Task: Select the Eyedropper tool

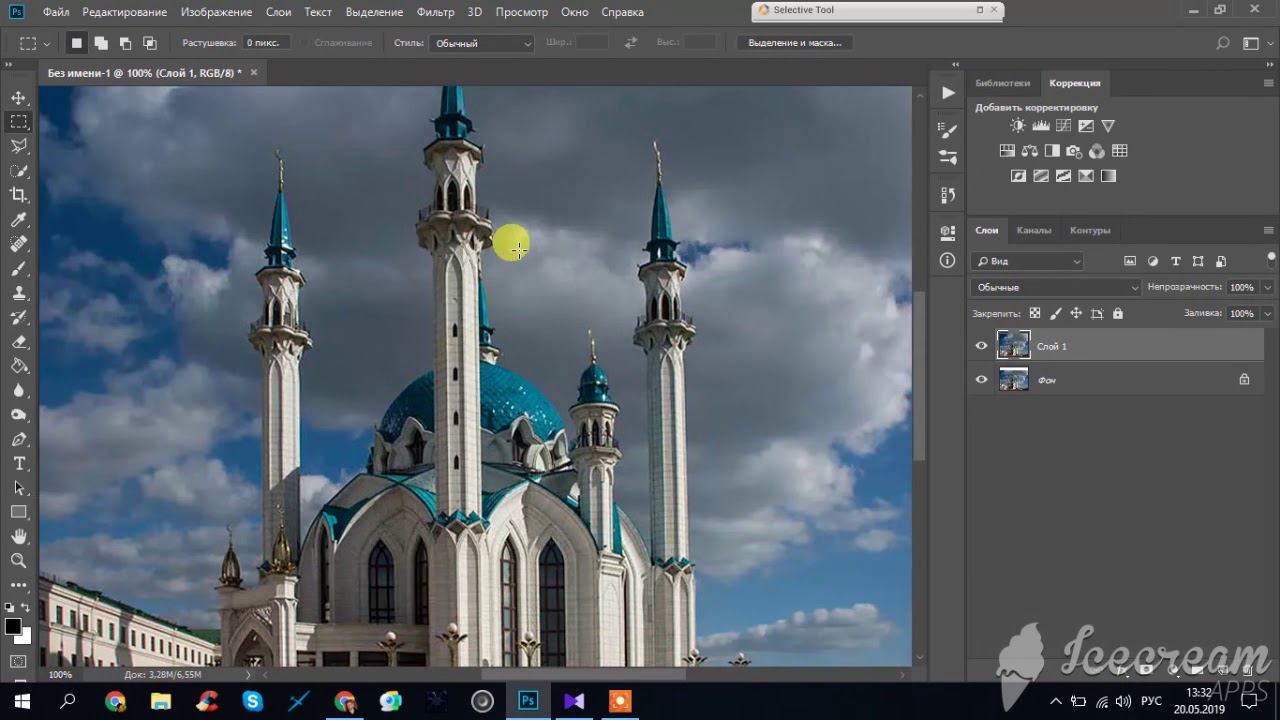Action: [x=18, y=220]
